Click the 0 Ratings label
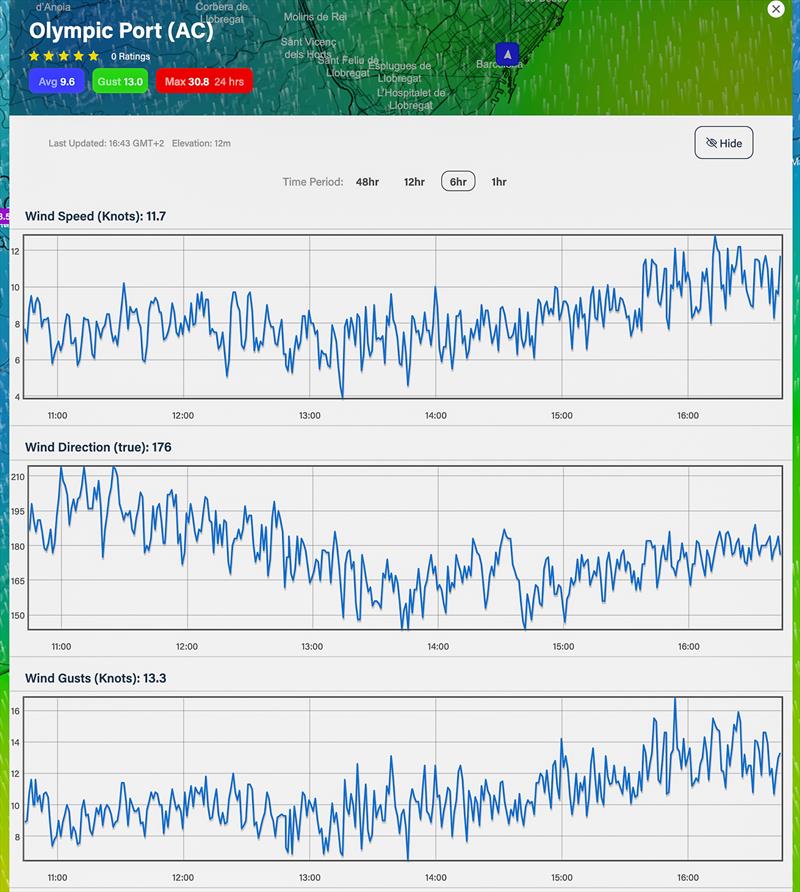Screen dimensions: 800x892 tap(130, 56)
